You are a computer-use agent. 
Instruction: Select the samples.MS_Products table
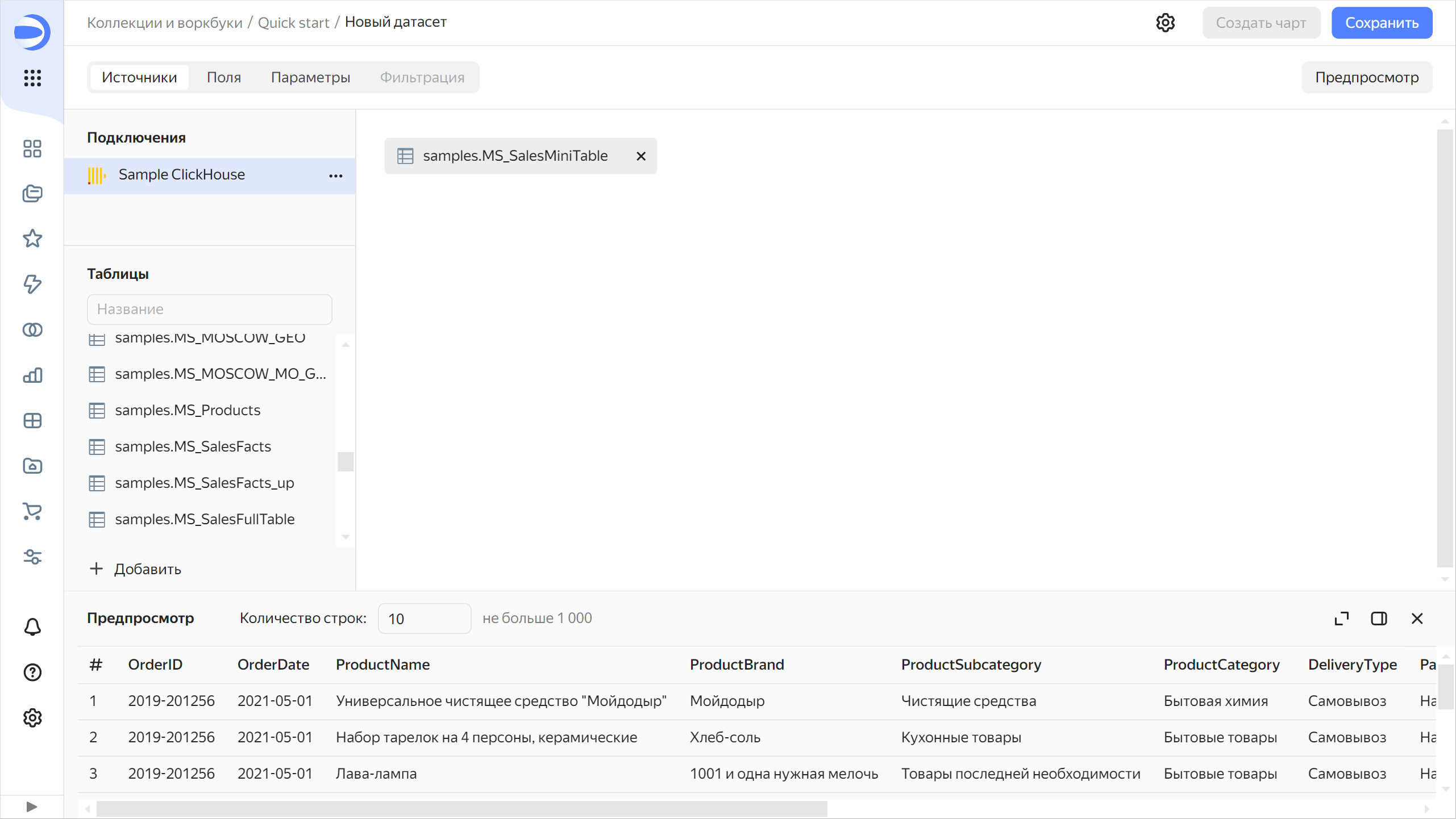pos(188,410)
